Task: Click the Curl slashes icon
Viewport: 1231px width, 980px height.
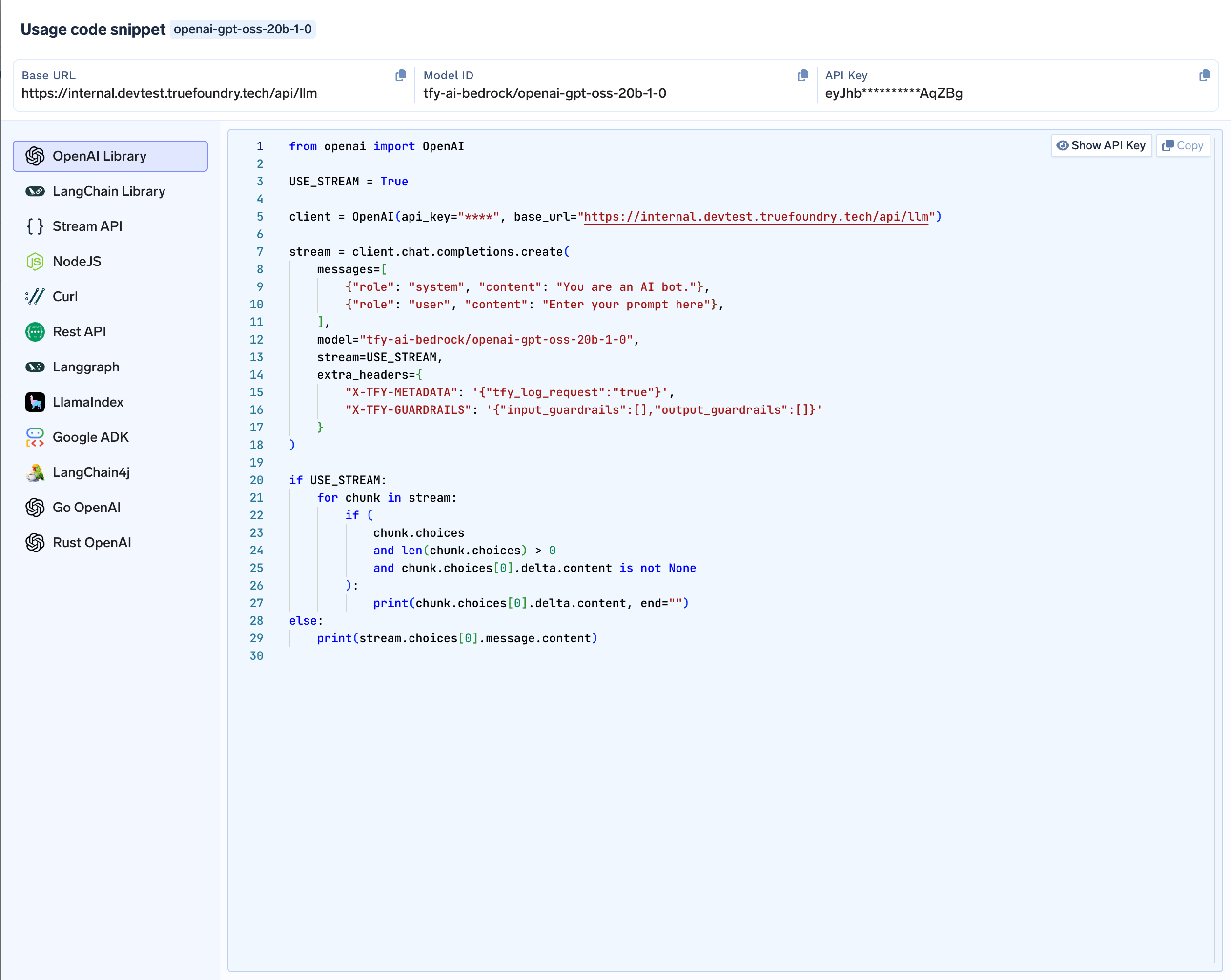Action: [35, 297]
